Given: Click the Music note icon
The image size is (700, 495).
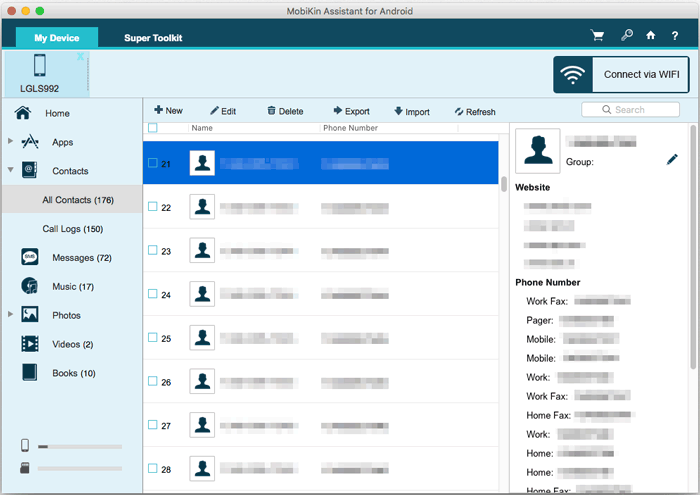Looking at the screenshot, I should pyautogui.click(x=29, y=286).
